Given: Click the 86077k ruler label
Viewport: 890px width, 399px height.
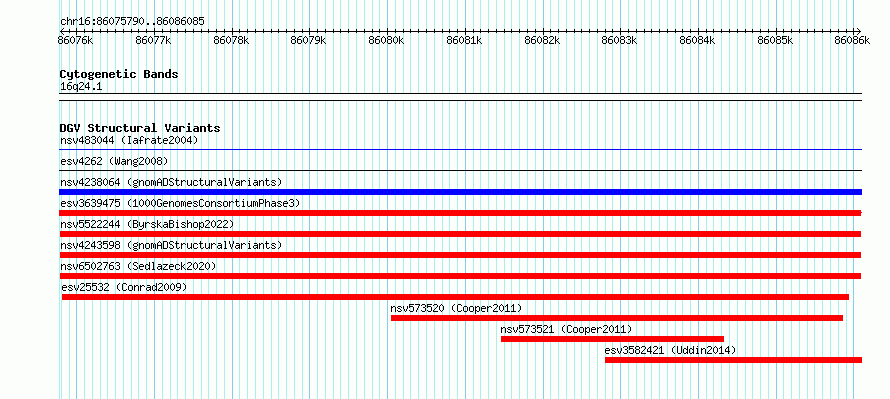Looking at the screenshot, I should 153,40.
